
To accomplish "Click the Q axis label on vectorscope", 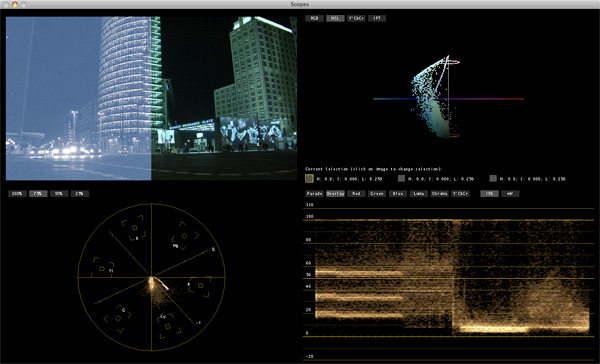I will 213,250.
